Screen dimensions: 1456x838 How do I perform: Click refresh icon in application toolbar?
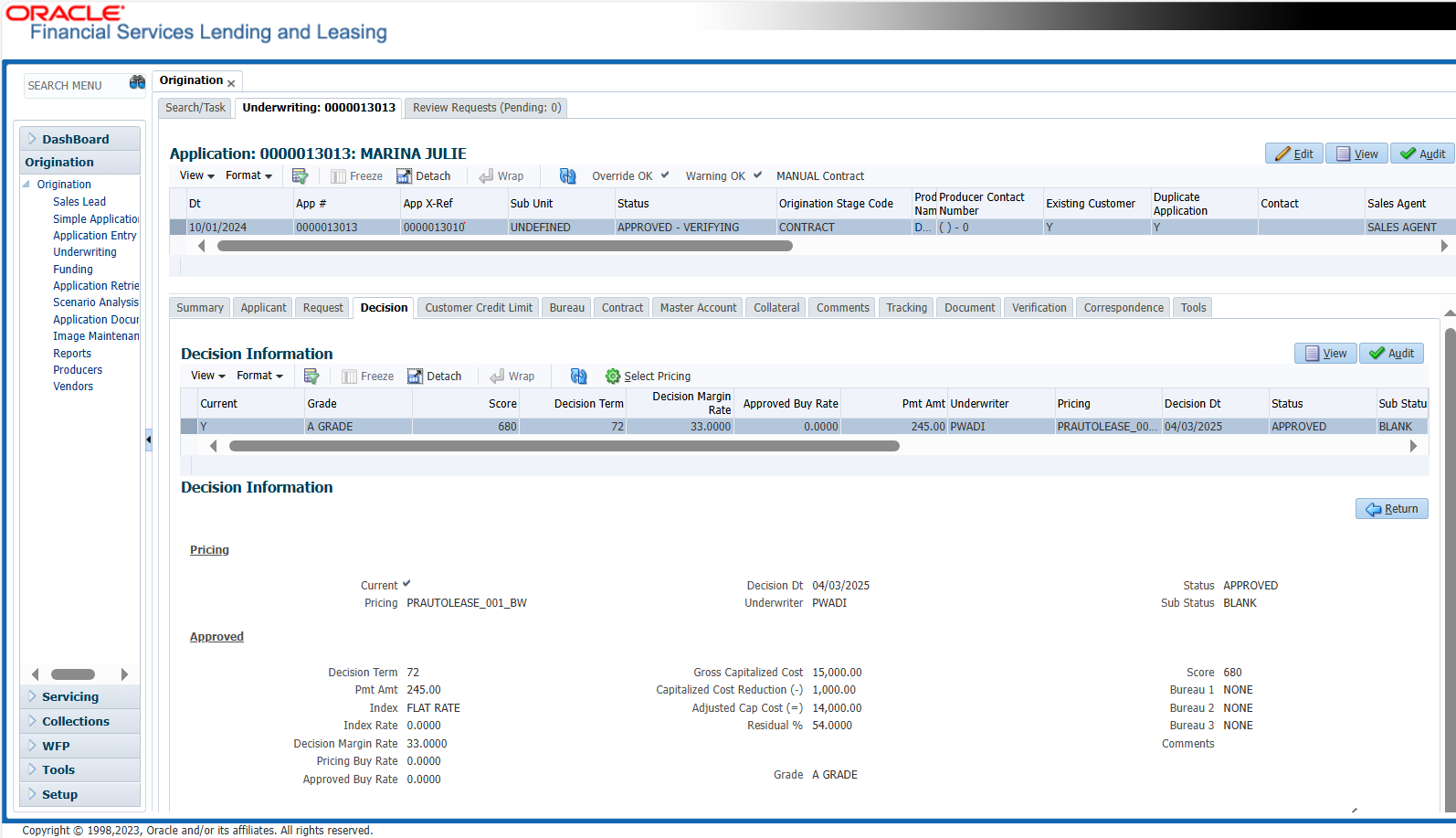(x=568, y=175)
